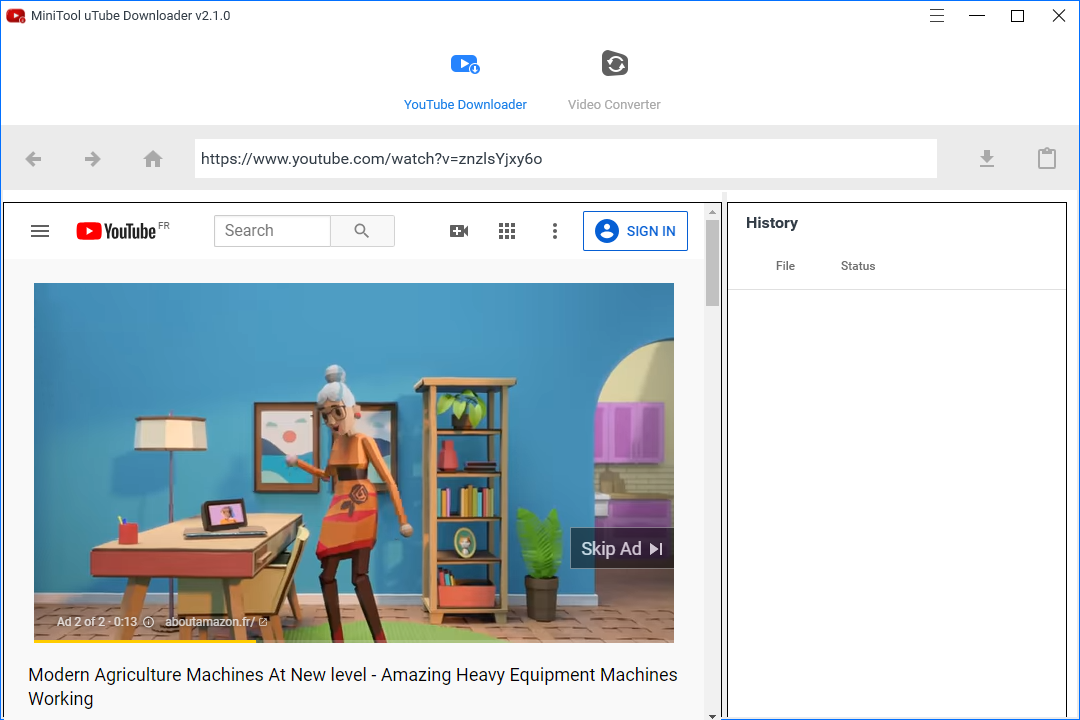The width and height of the screenshot is (1080, 720).
Task: Click the Status column header in History
Action: [x=858, y=266]
